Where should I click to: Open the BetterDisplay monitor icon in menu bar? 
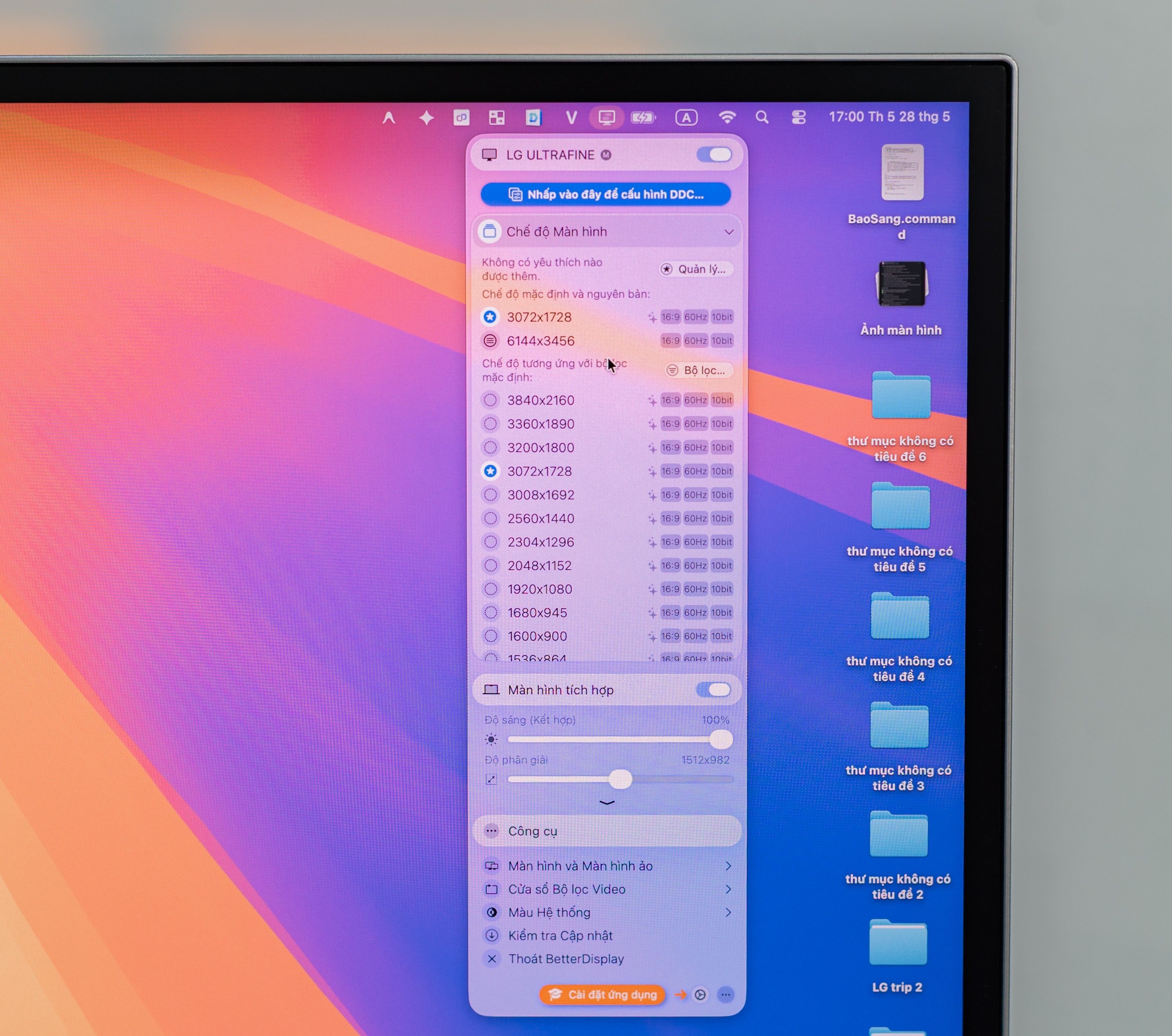click(606, 118)
